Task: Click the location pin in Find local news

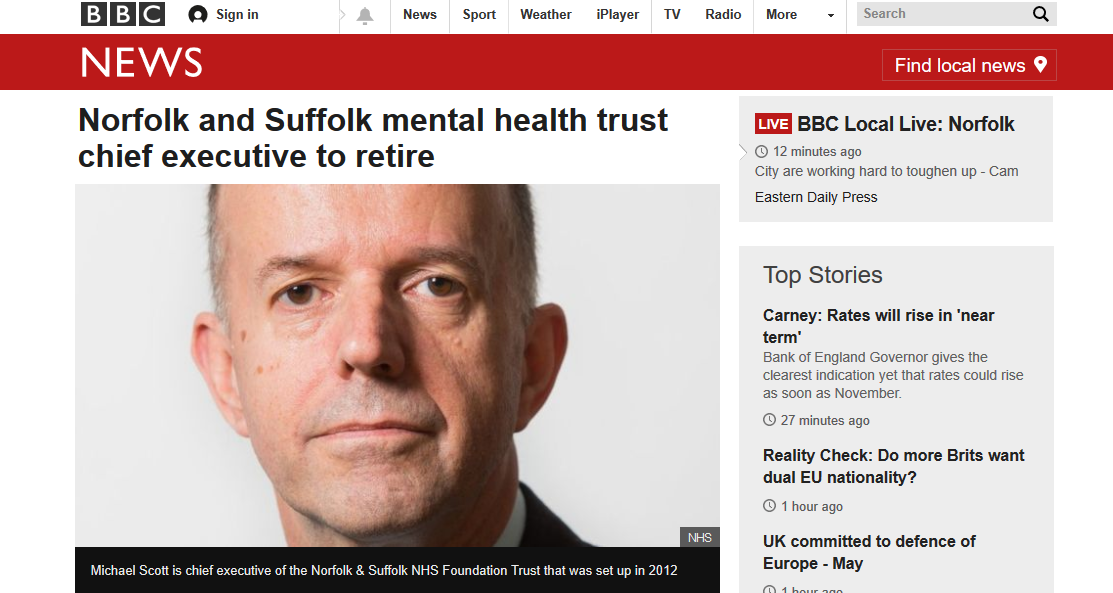Action: (1041, 65)
